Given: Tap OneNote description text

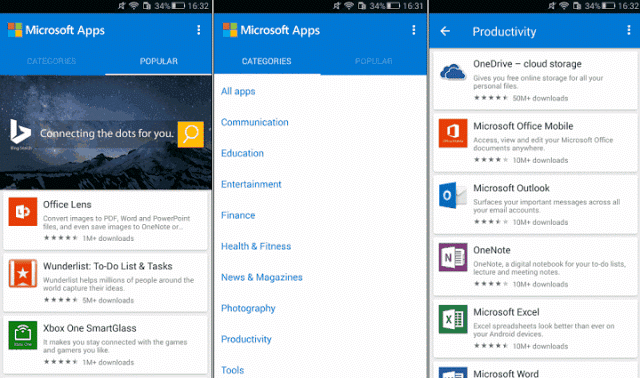Looking at the screenshot, I should (x=549, y=268).
